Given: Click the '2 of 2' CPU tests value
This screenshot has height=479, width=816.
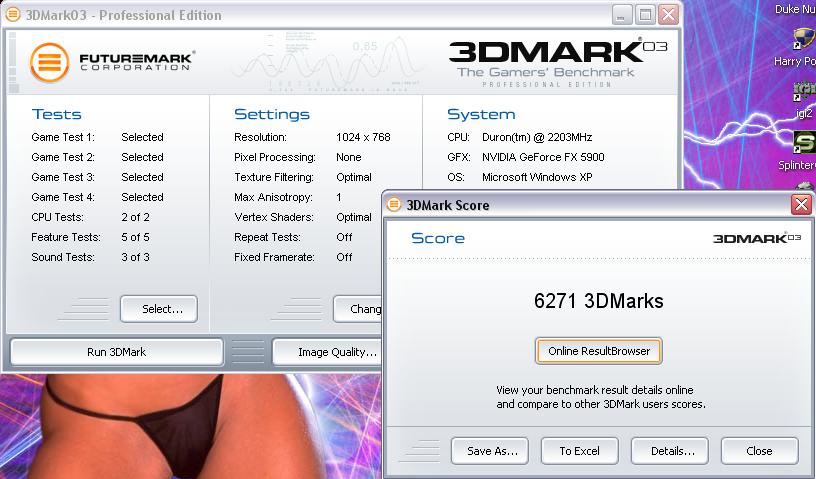Looking at the screenshot, I should pyautogui.click(x=135, y=217).
